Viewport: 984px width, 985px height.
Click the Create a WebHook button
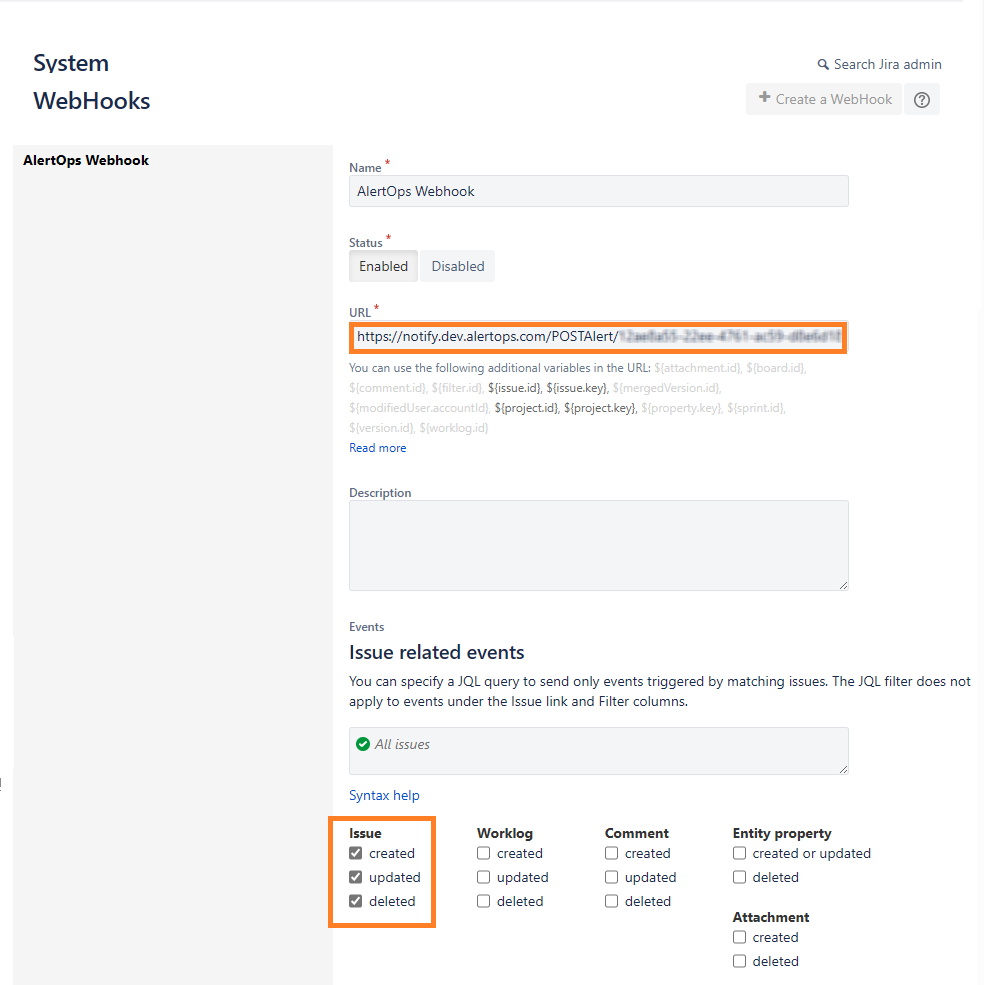(x=824, y=99)
